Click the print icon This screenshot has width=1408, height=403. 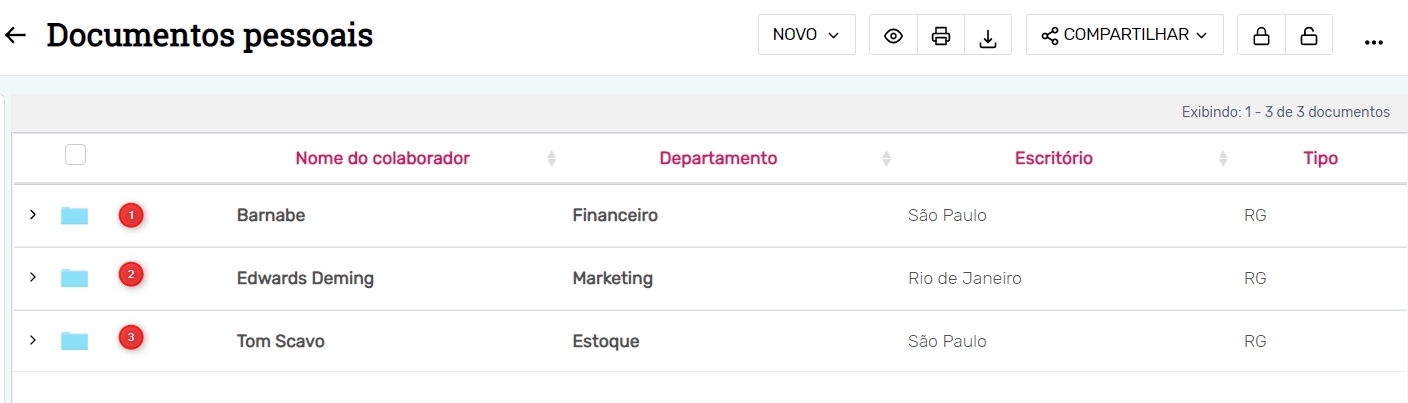pos(940,36)
